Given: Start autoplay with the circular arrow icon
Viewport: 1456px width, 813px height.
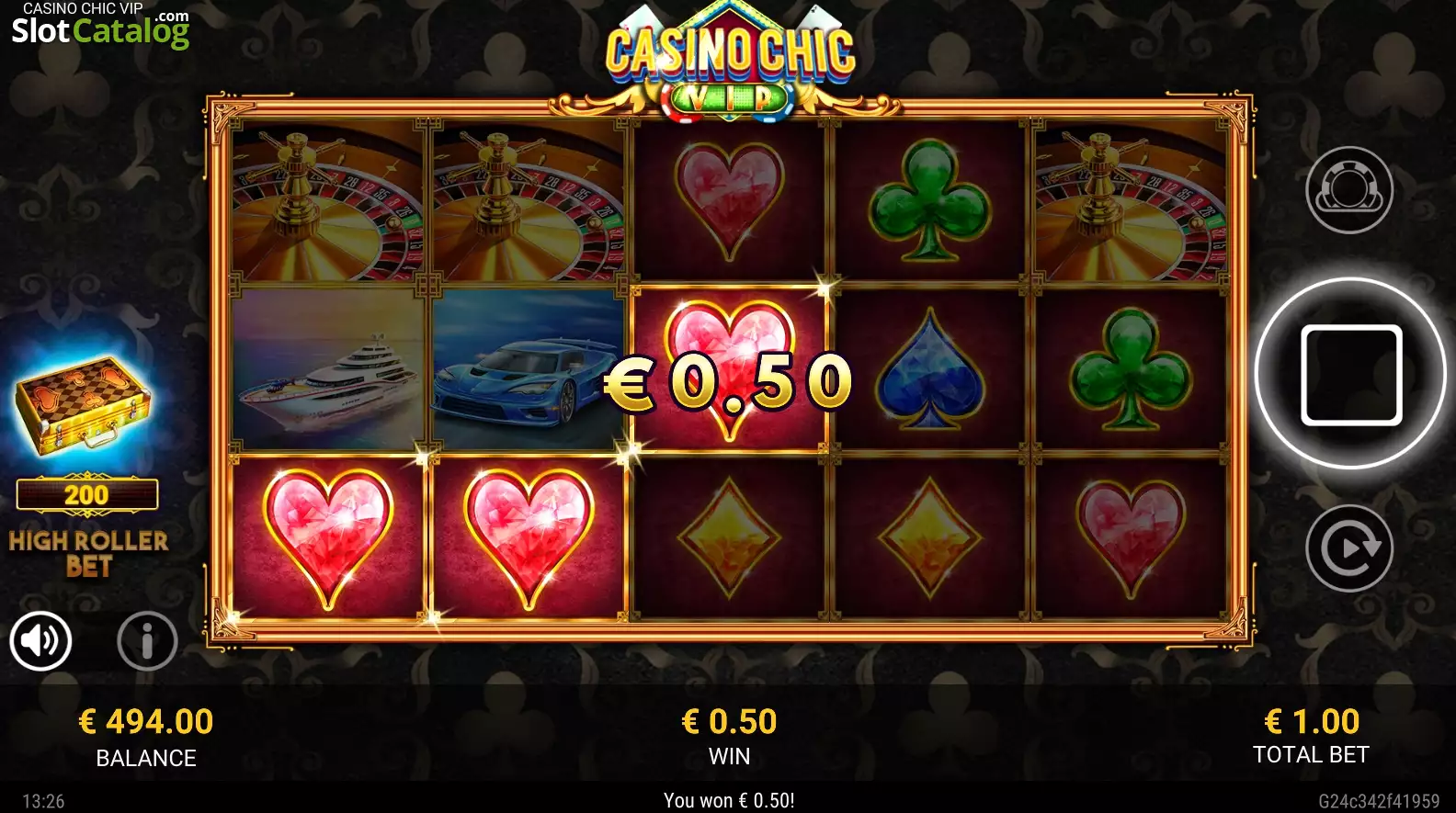Looking at the screenshot, I should click(x=1349, y=548).
